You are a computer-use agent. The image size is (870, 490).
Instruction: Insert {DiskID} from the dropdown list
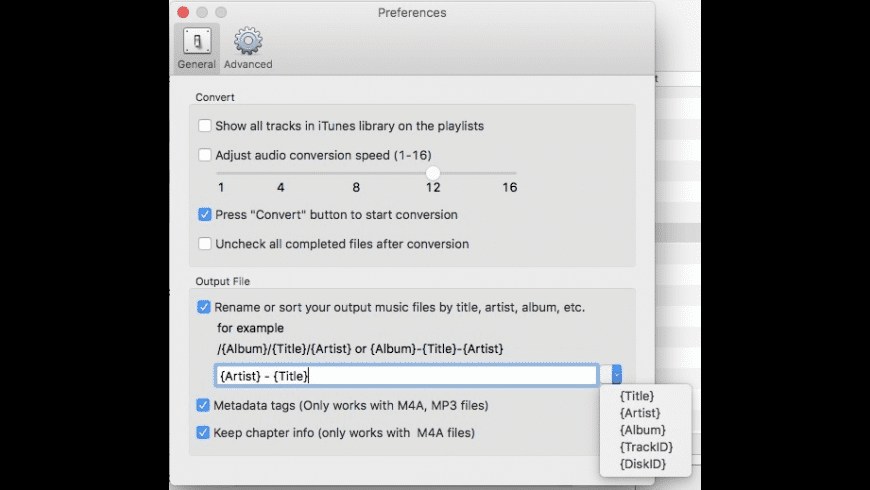643,464
